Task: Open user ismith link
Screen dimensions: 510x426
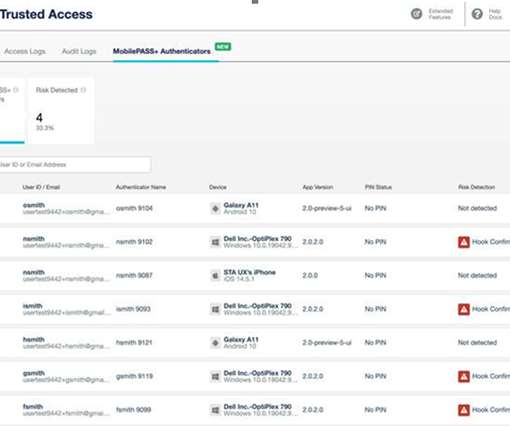Action: (32, 306)
